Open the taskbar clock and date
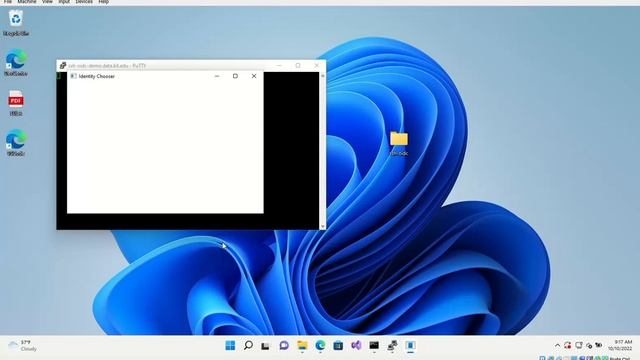Screen dimensions: 640x360 click(x=620, y=345)
